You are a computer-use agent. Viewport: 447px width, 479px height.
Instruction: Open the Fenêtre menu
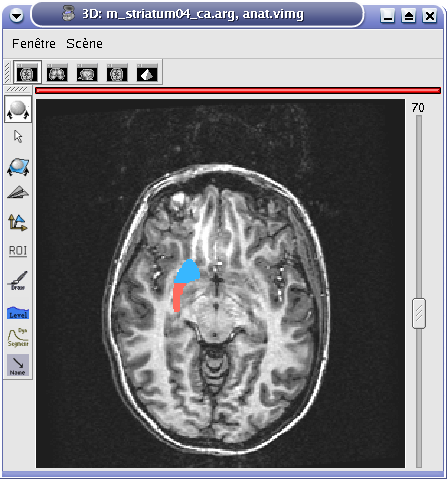[x=34, y=44]
